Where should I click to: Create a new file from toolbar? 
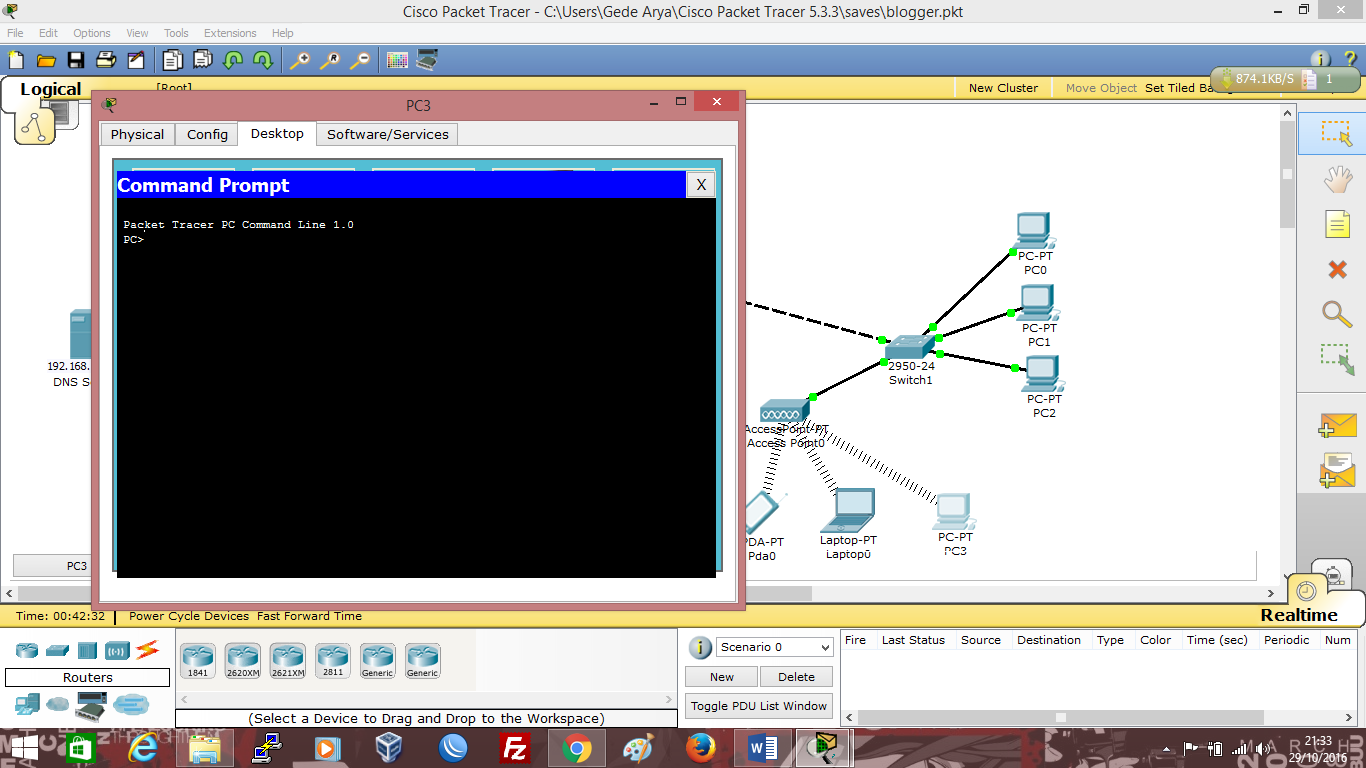click(x=15, y=60)
